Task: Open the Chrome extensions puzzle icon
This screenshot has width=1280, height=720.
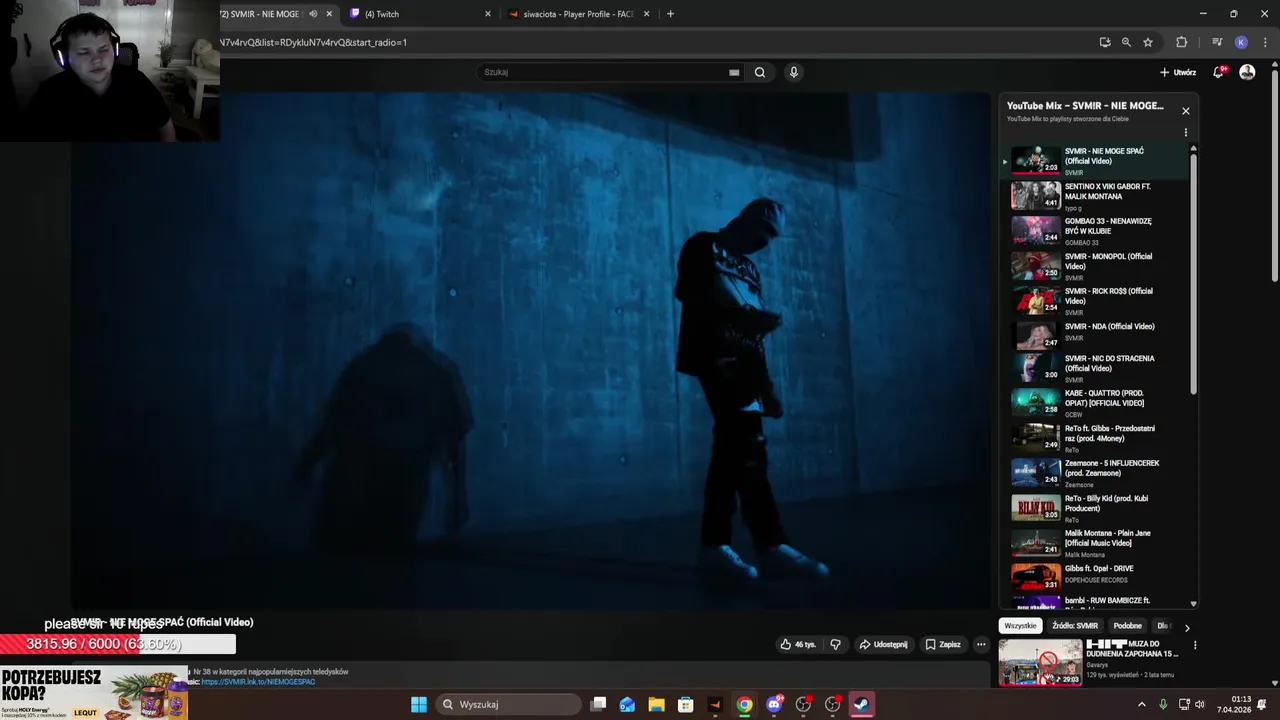Action: click(x=1181, y=42)
